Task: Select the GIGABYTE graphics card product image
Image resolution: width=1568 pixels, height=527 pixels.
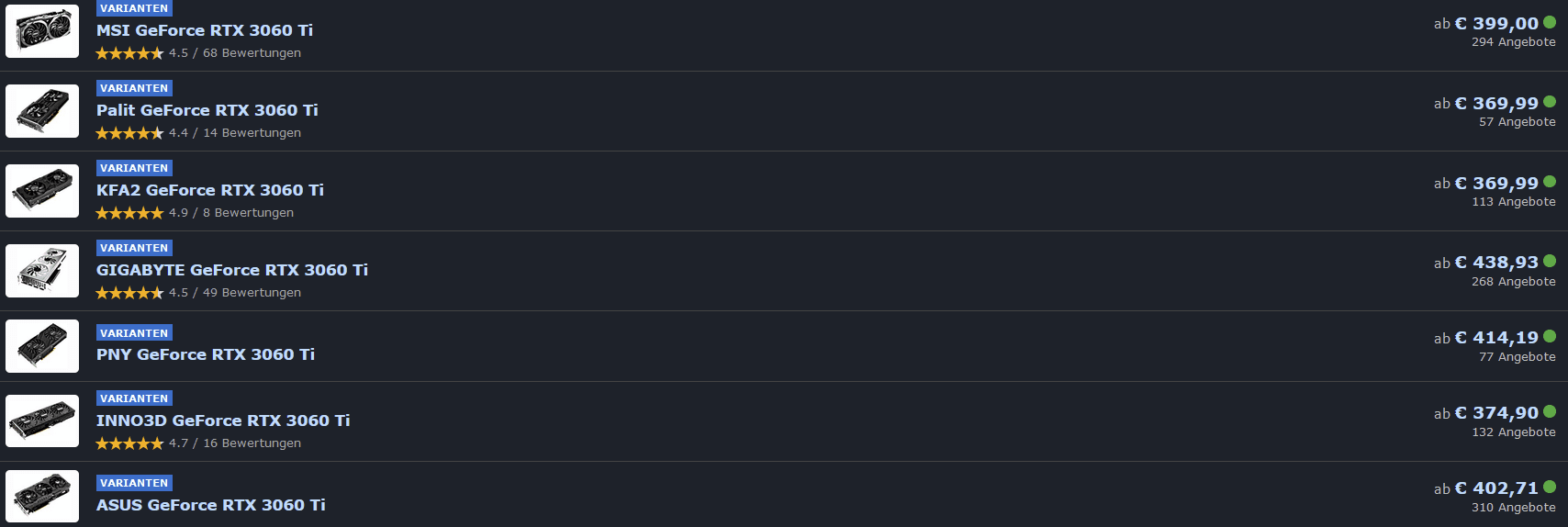Action: pyautogui.click(x=42, y=271)
